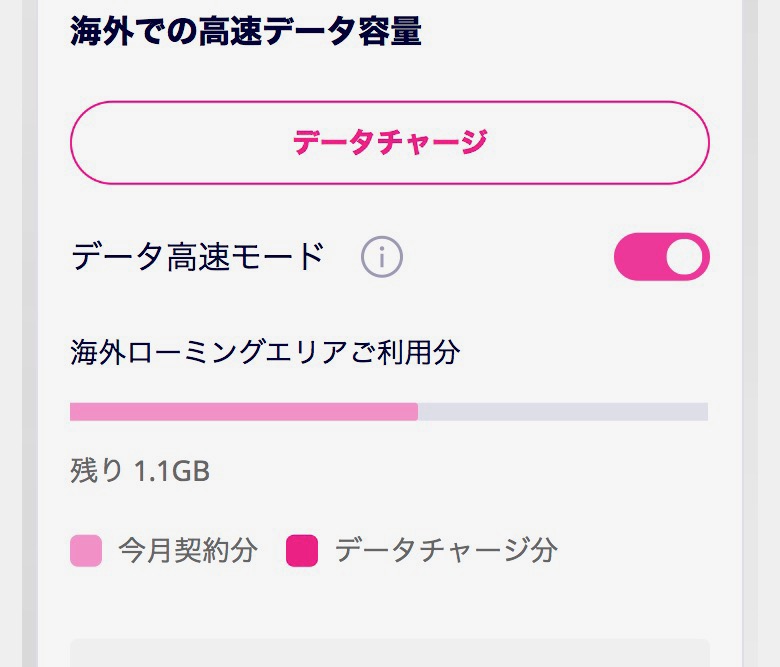
Task: Click the magenta データチャージ分 legend square
Action: pyautogui.click(x=302, y=551)
